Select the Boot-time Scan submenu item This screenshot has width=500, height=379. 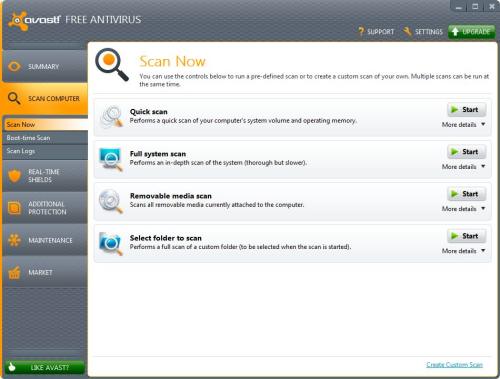(x=46, y=138)
